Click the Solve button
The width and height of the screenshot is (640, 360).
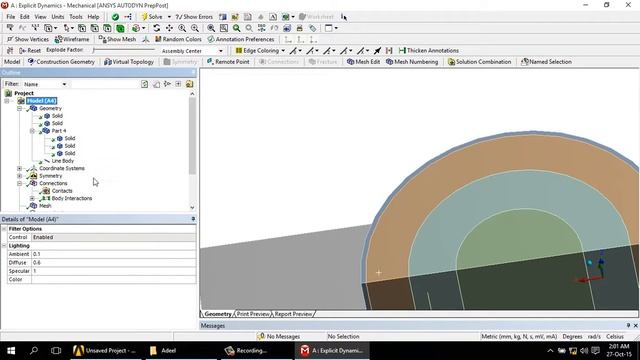151,17
